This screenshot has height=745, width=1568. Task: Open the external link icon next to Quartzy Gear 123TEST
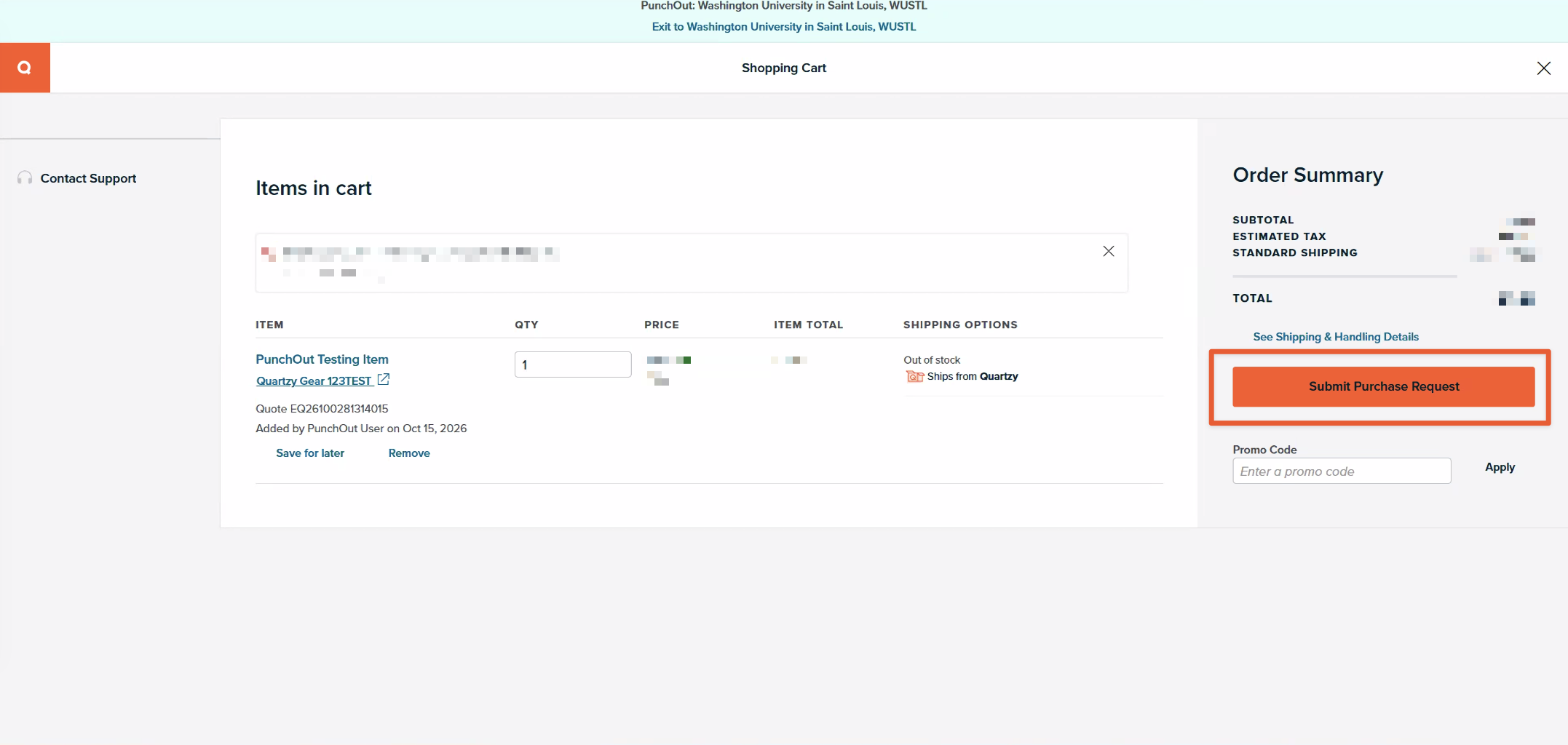click(384, 380)
